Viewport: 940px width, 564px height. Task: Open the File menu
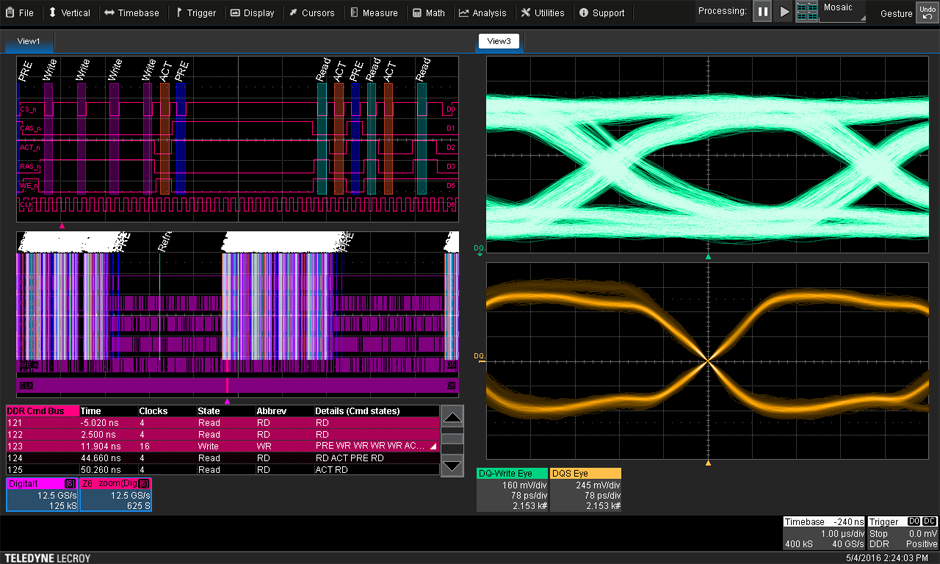pos(19,13)
